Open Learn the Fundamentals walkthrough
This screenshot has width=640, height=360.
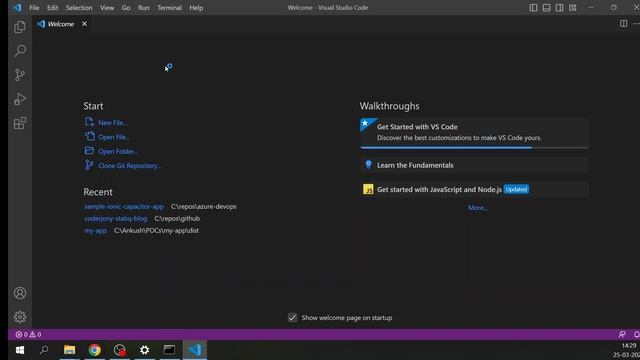[x=474, y=165]
